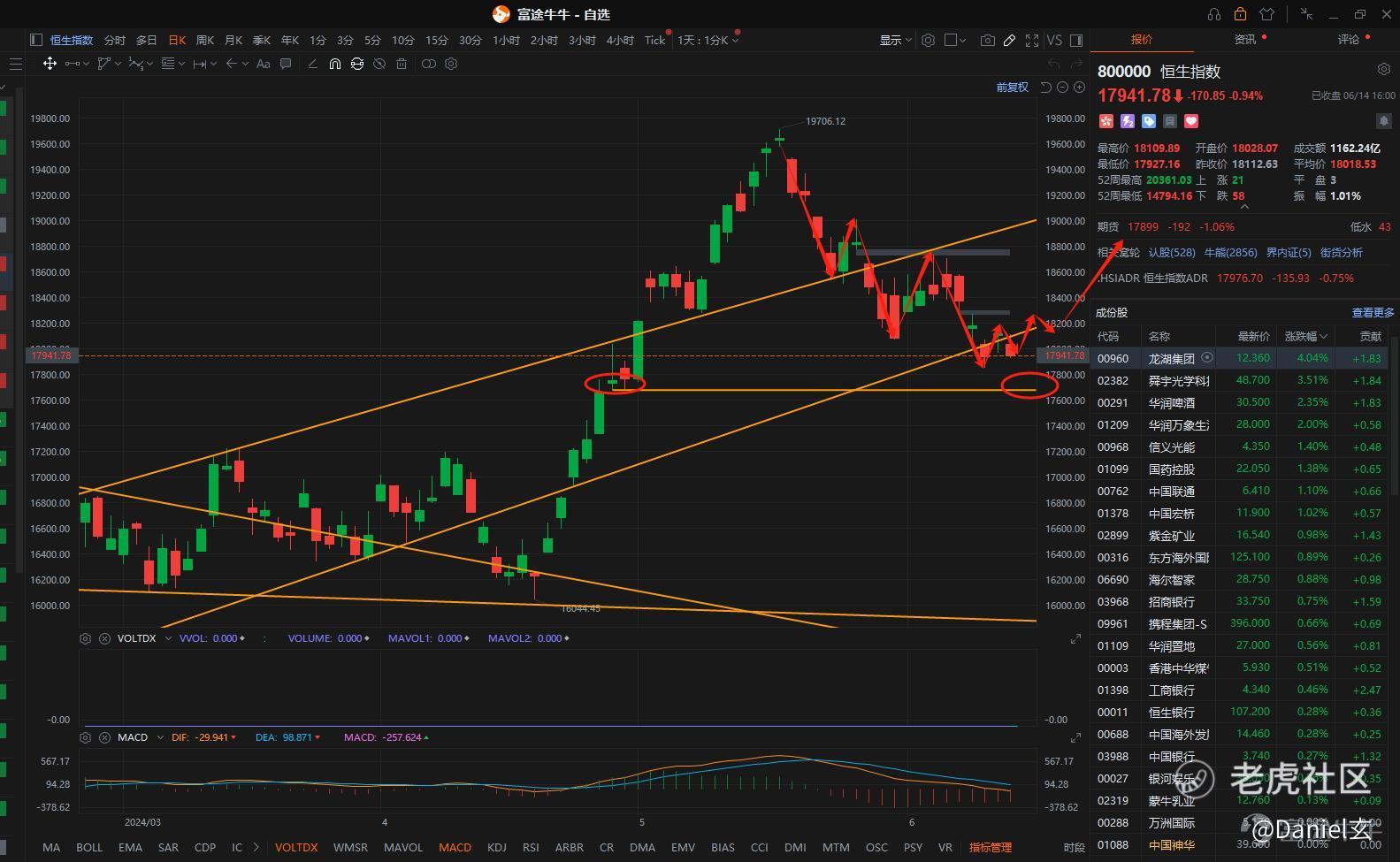
Task: Choose the Fibonacci levels drawing tool
Action: (168, 64)
